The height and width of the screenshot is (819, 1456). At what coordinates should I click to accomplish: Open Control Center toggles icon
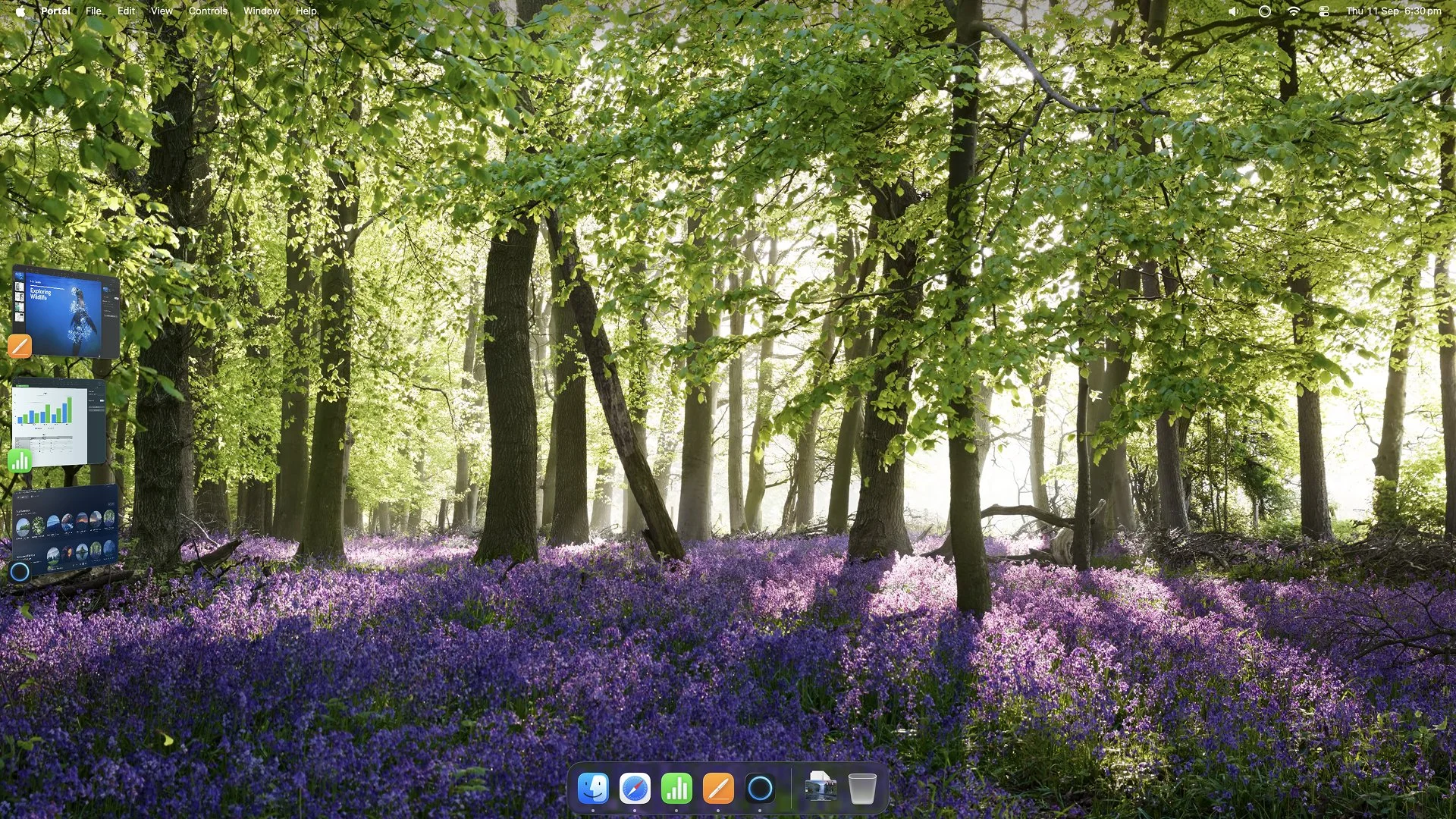tap(1324, 11)
